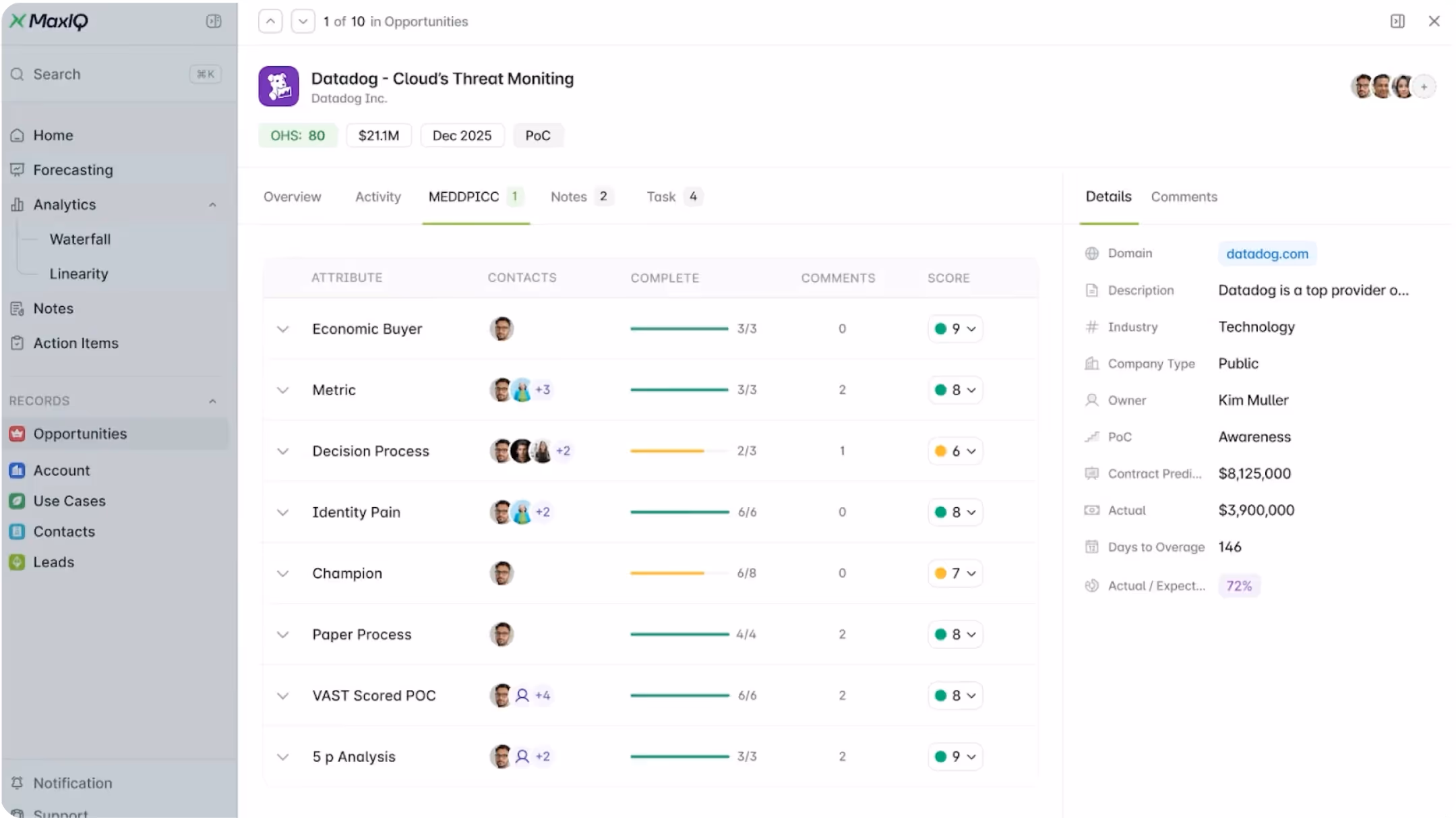The width and height of the screenshot is (1456, 818).
Task: Switch to the Activity tab
Action: [x=377, y=197]
